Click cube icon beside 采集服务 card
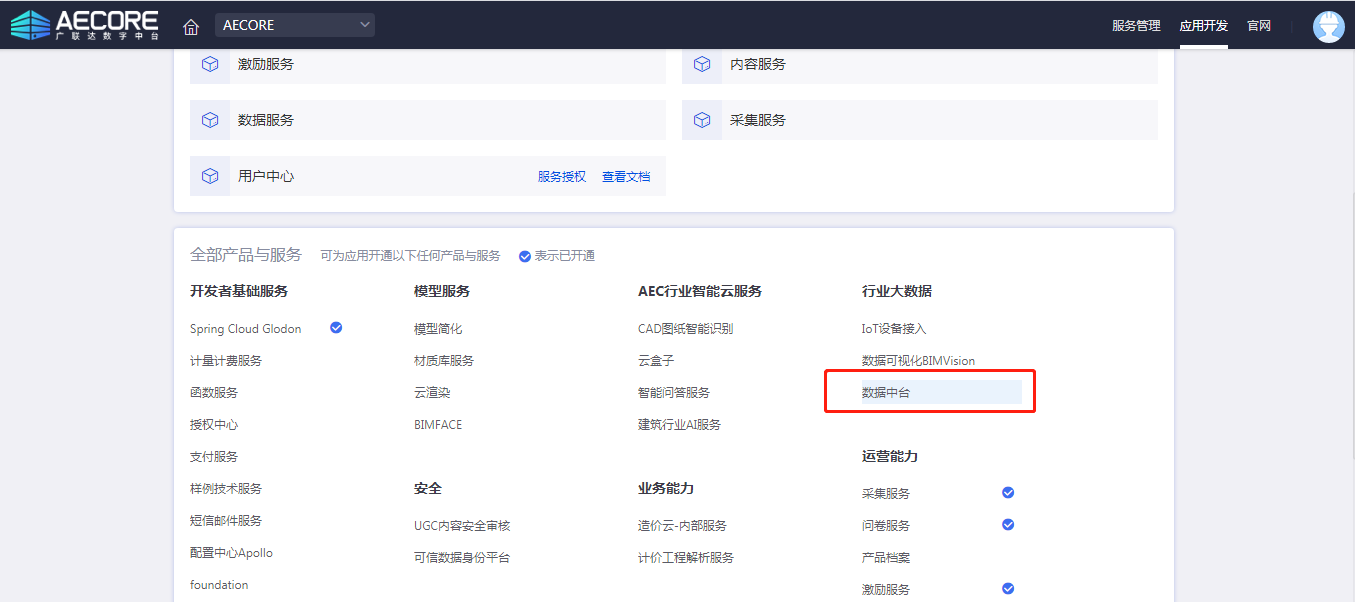Screen dimensions: 1355x602 coord(702,120)
